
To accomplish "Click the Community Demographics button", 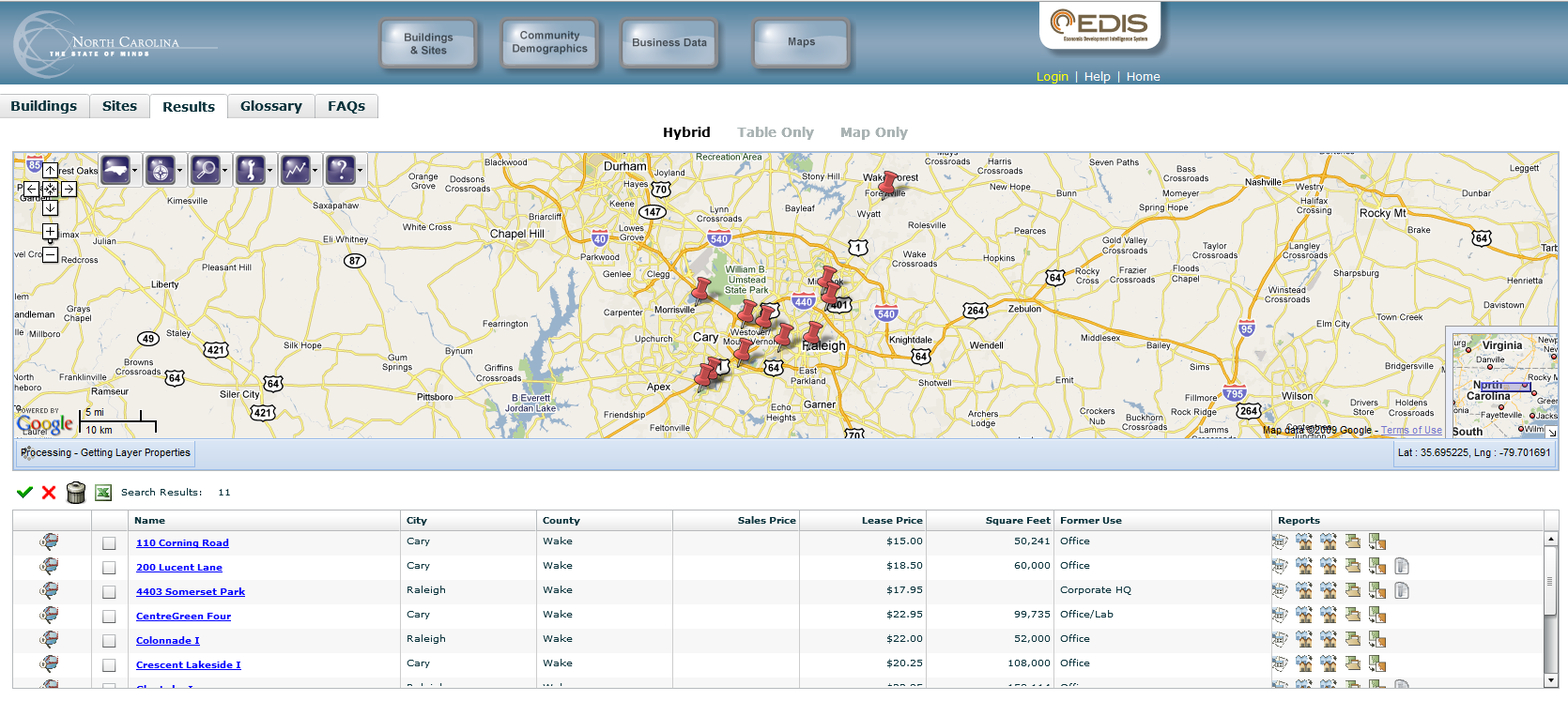I will pyautogui.click(x=549, y=42).
